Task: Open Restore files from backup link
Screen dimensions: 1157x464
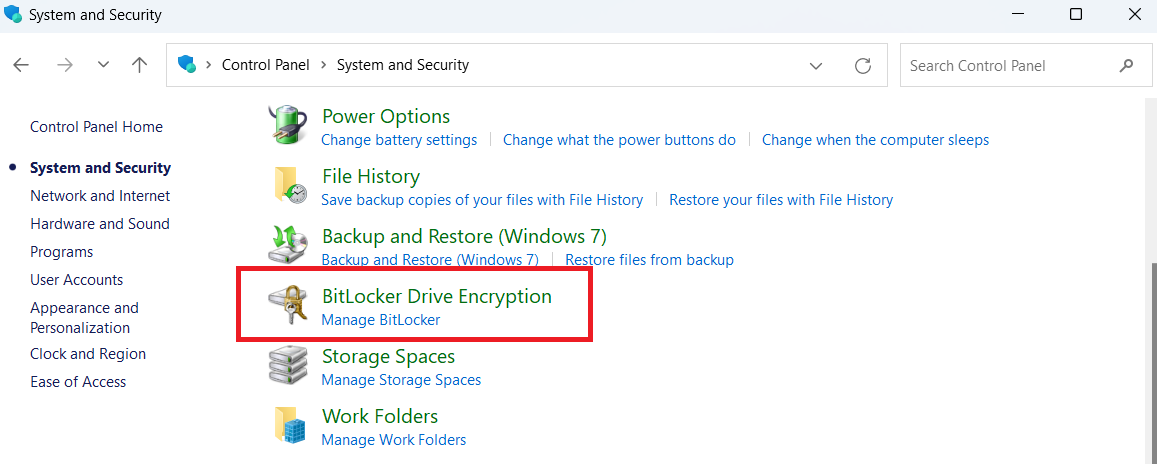Action: pyautogui.click(x=649, y=260)
